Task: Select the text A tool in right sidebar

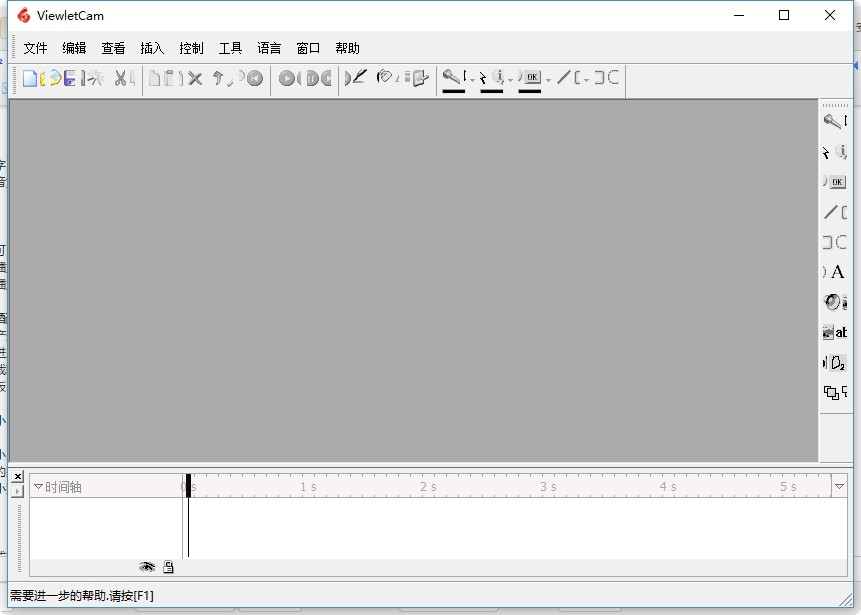Action: [837, 272]
